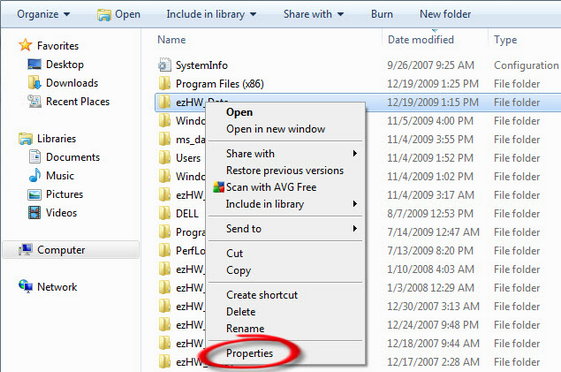Sort by Date modified column header
The image size is (561, 372).
point(421,39)
